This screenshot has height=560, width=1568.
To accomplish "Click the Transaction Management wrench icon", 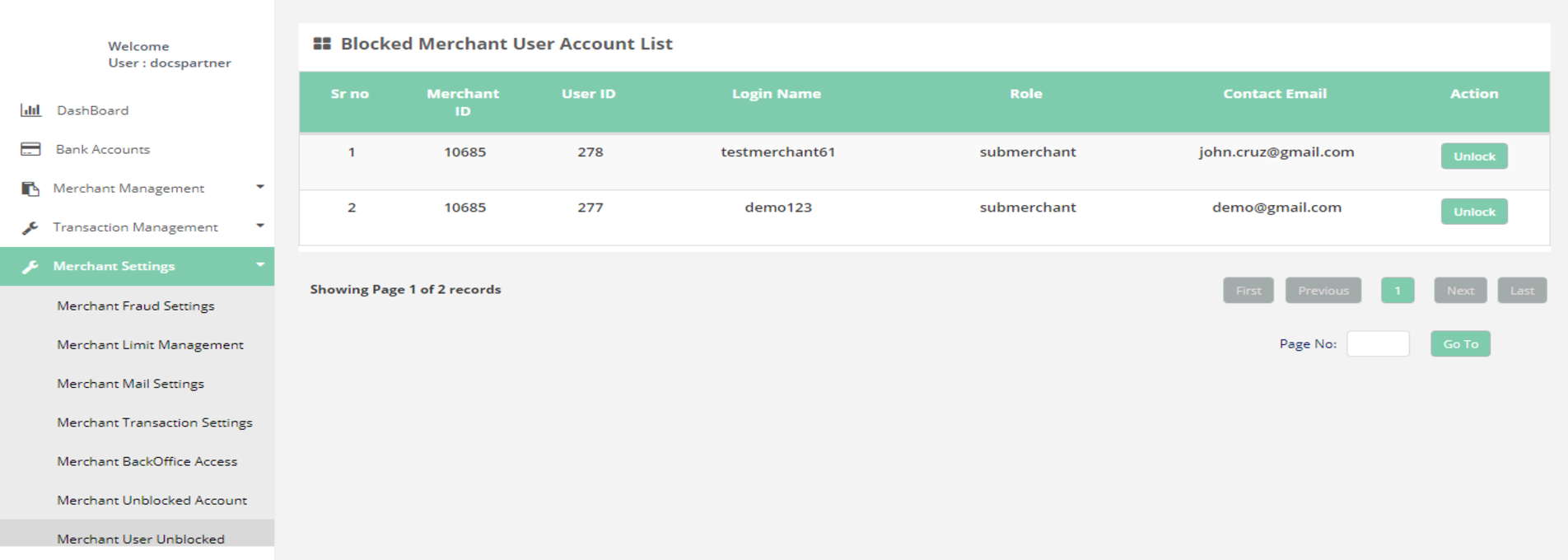I will [30, 227].
